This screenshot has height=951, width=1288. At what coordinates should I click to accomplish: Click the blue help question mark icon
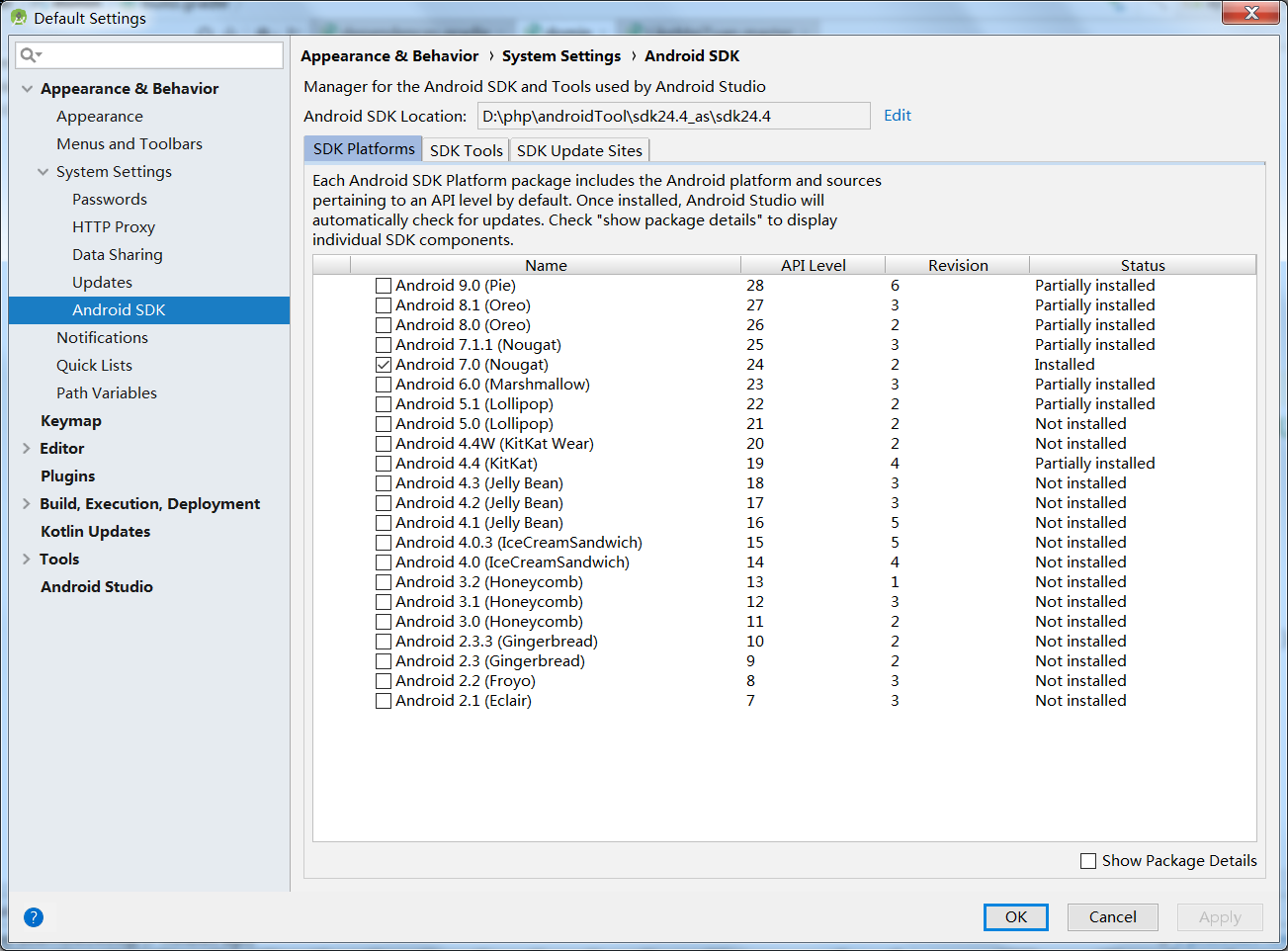point(34,917)
